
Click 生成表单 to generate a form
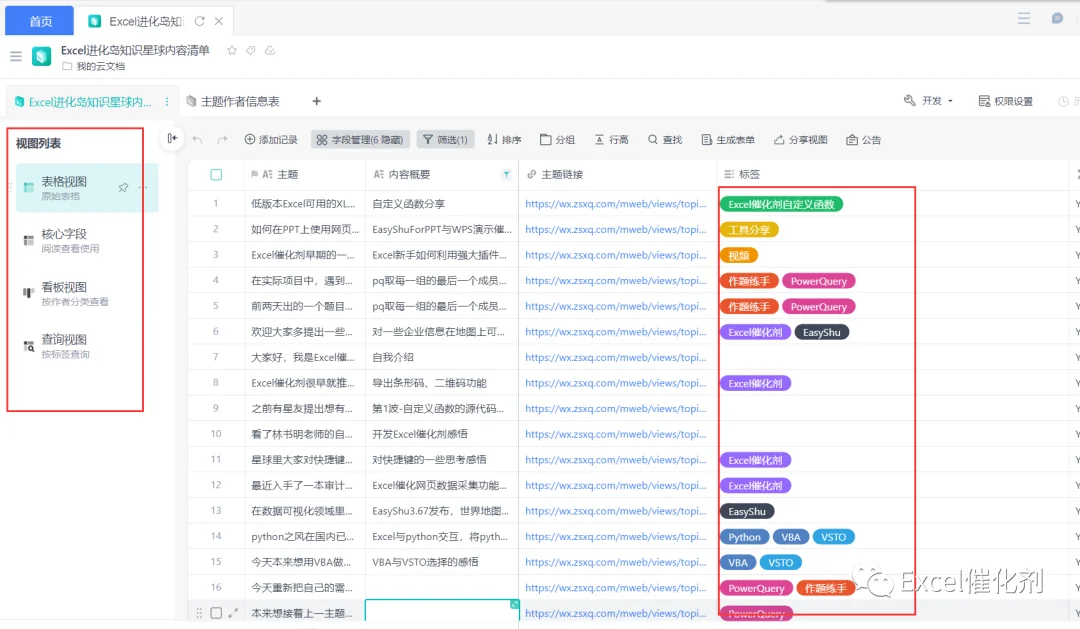pyautogui.click(x=728, y=140)
